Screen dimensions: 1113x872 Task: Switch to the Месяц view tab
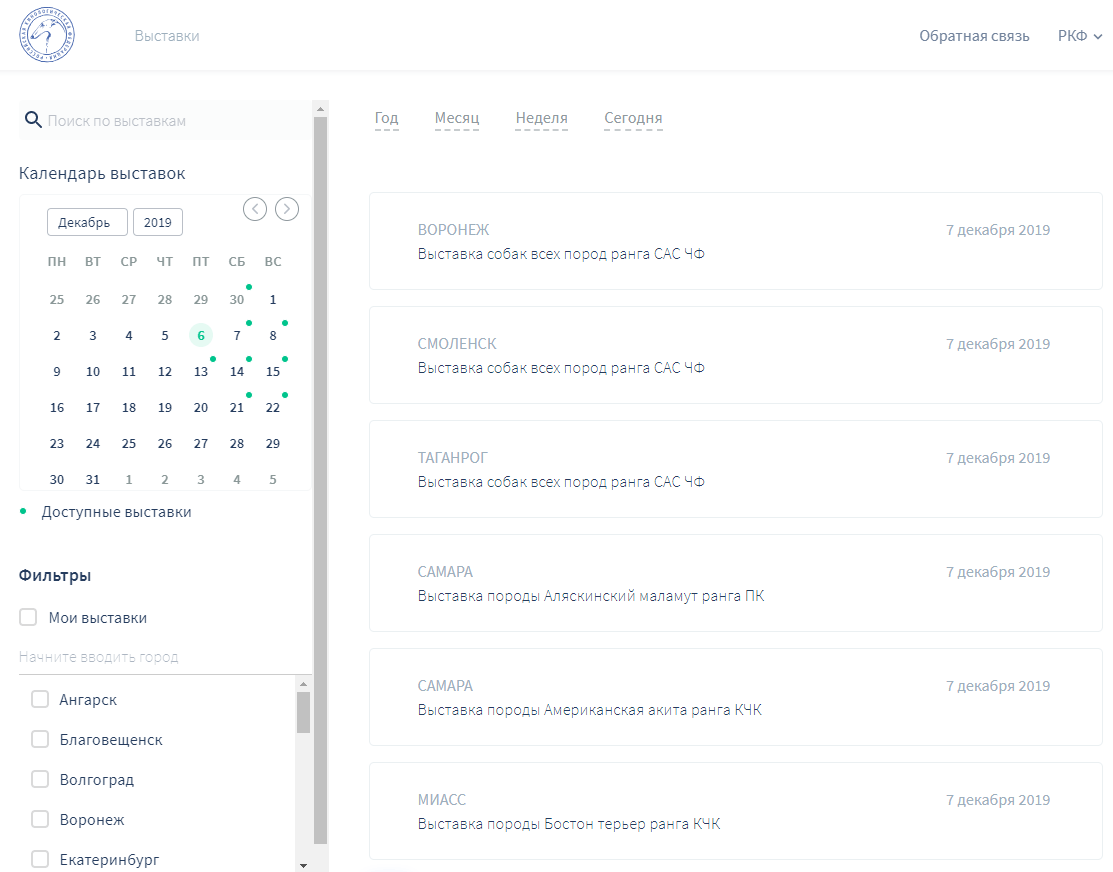coord(457,118)
